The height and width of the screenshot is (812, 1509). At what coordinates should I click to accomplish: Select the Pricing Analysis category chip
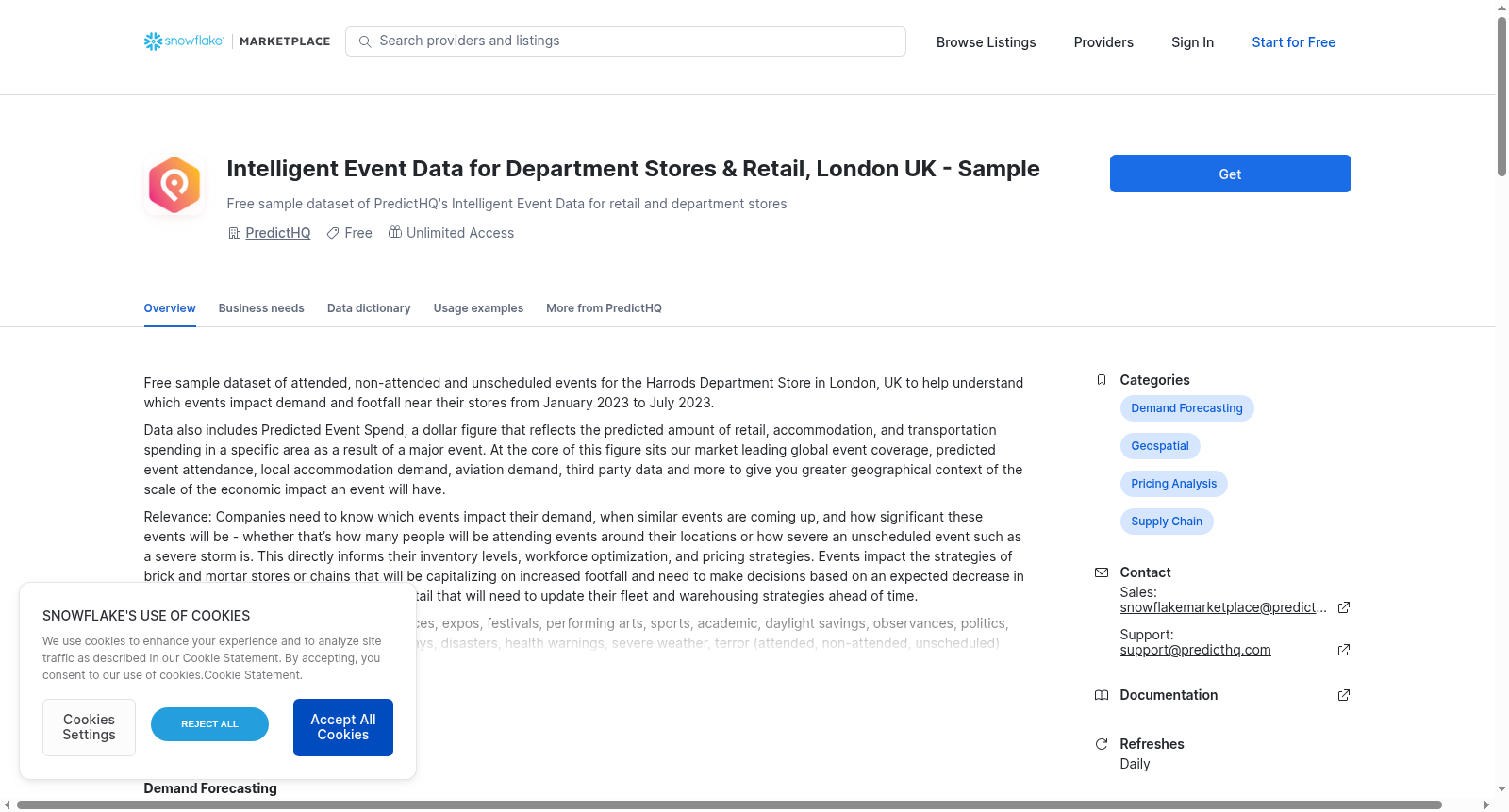point(1173,484)
